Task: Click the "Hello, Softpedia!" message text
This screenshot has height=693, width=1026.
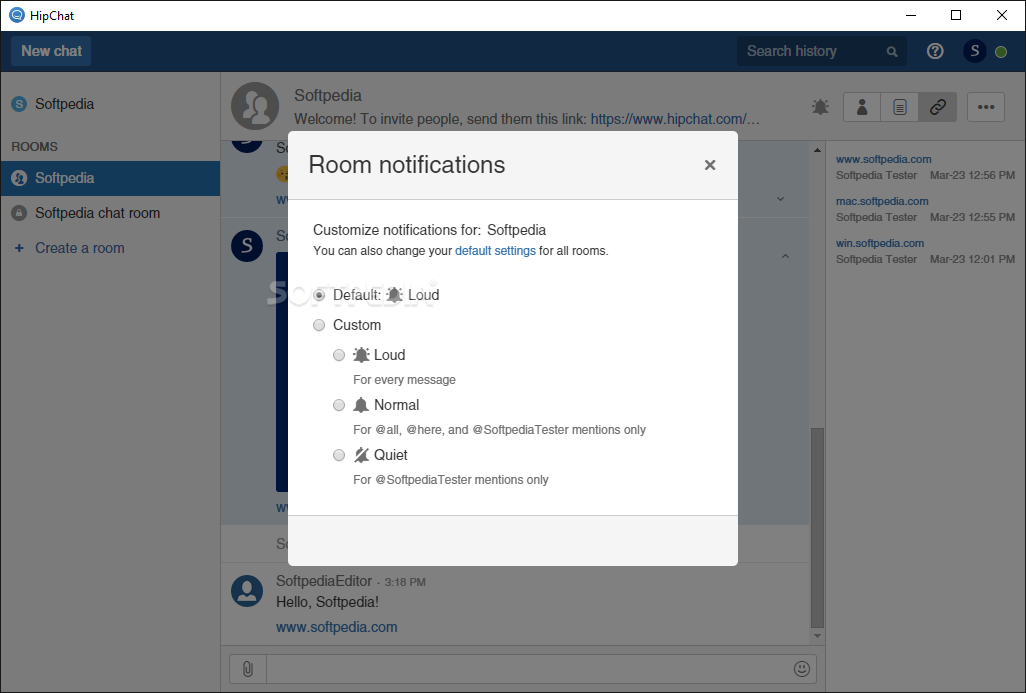Action: pos(327,602)
